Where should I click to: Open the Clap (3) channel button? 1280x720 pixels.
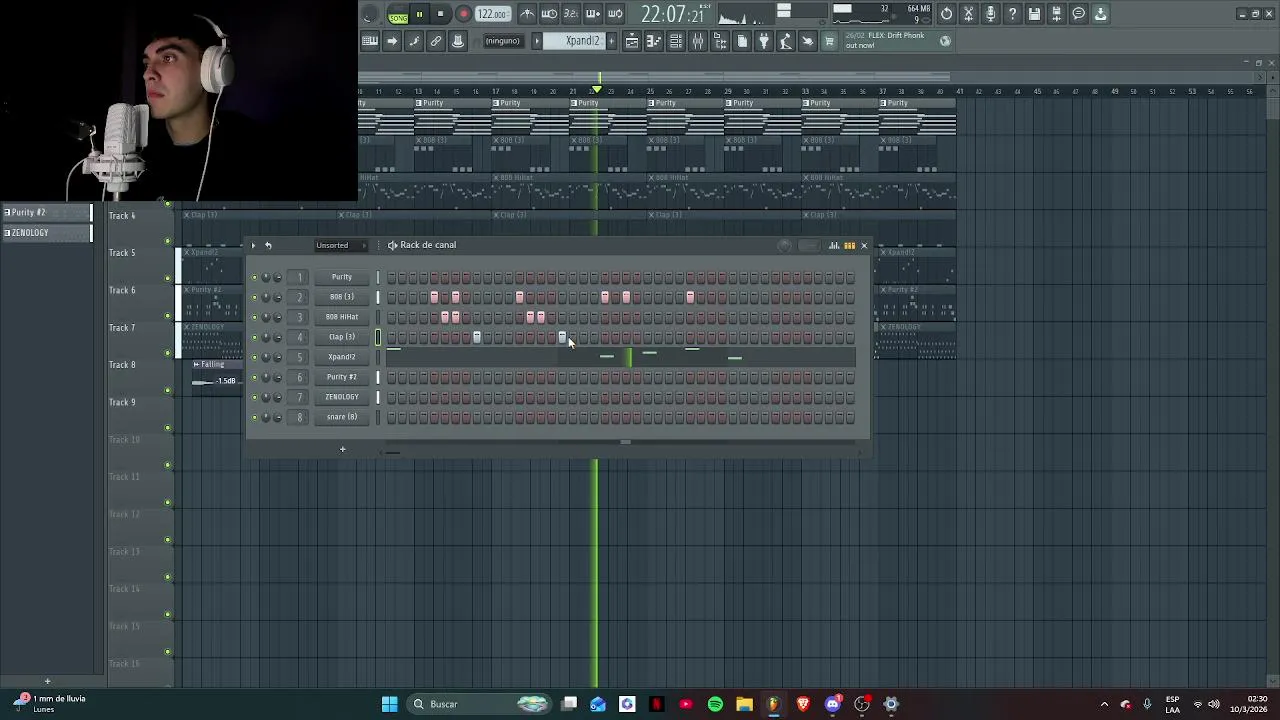point(342,337)
